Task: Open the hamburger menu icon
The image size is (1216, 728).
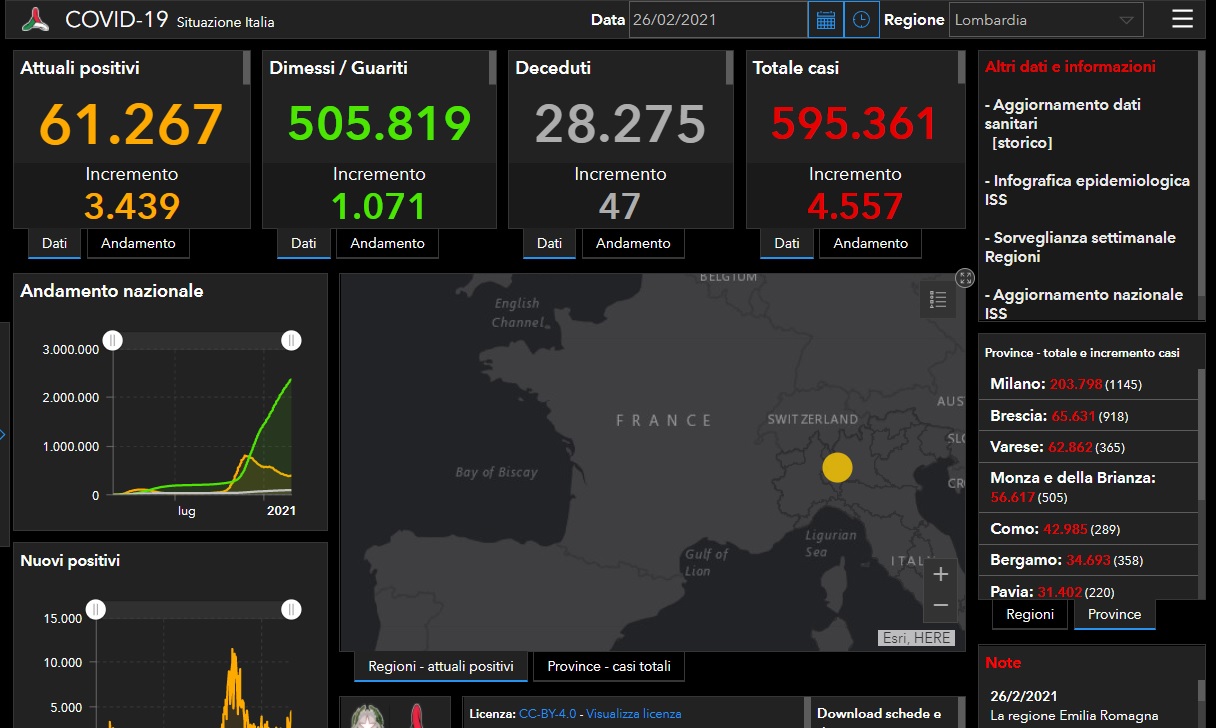Action: (x=1182, y=20)
